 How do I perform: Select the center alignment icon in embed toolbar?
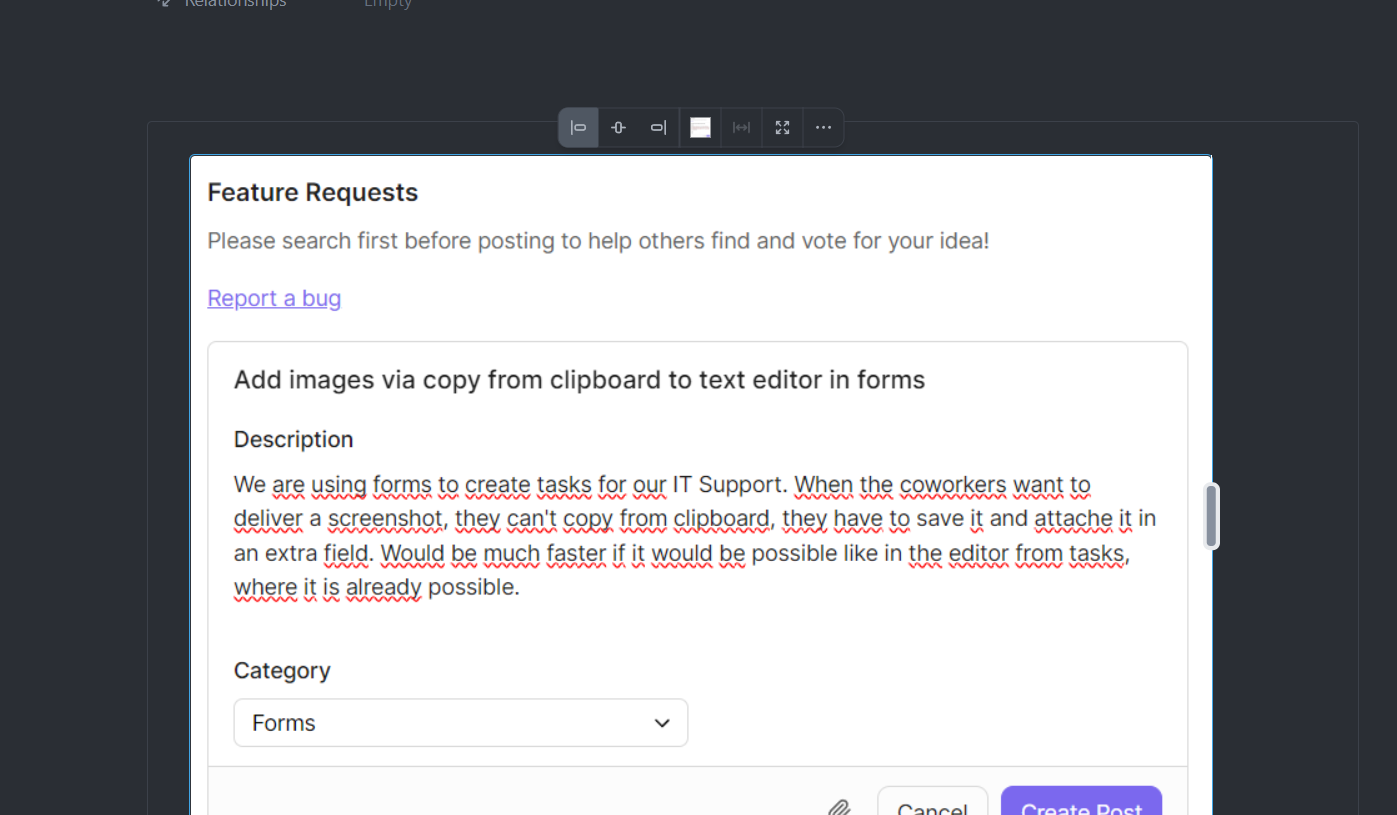pyautogui.click(x=618, y=128)
